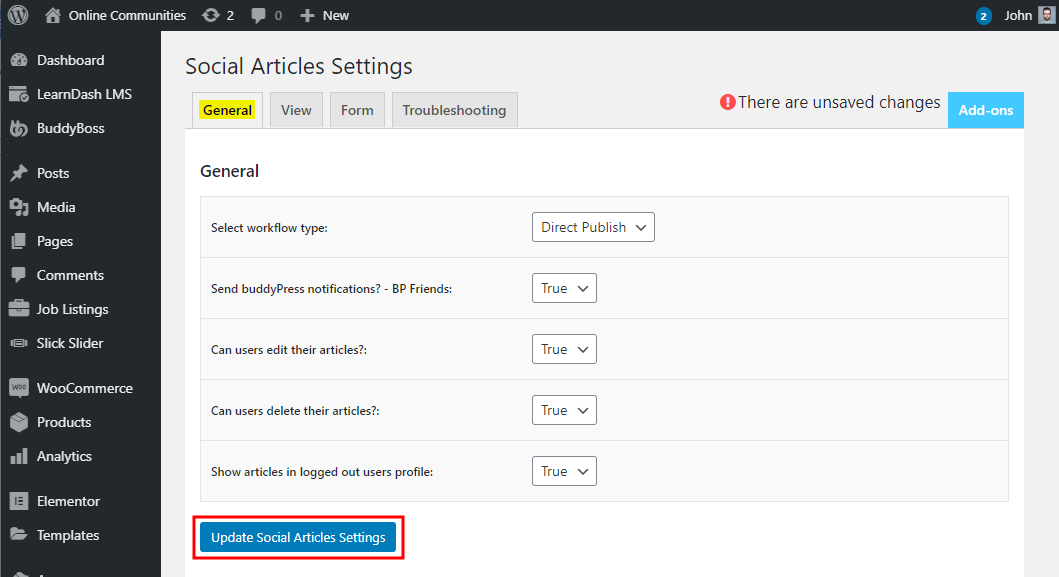
Task: Open the Media library from the sidebar
Action: 58,206
